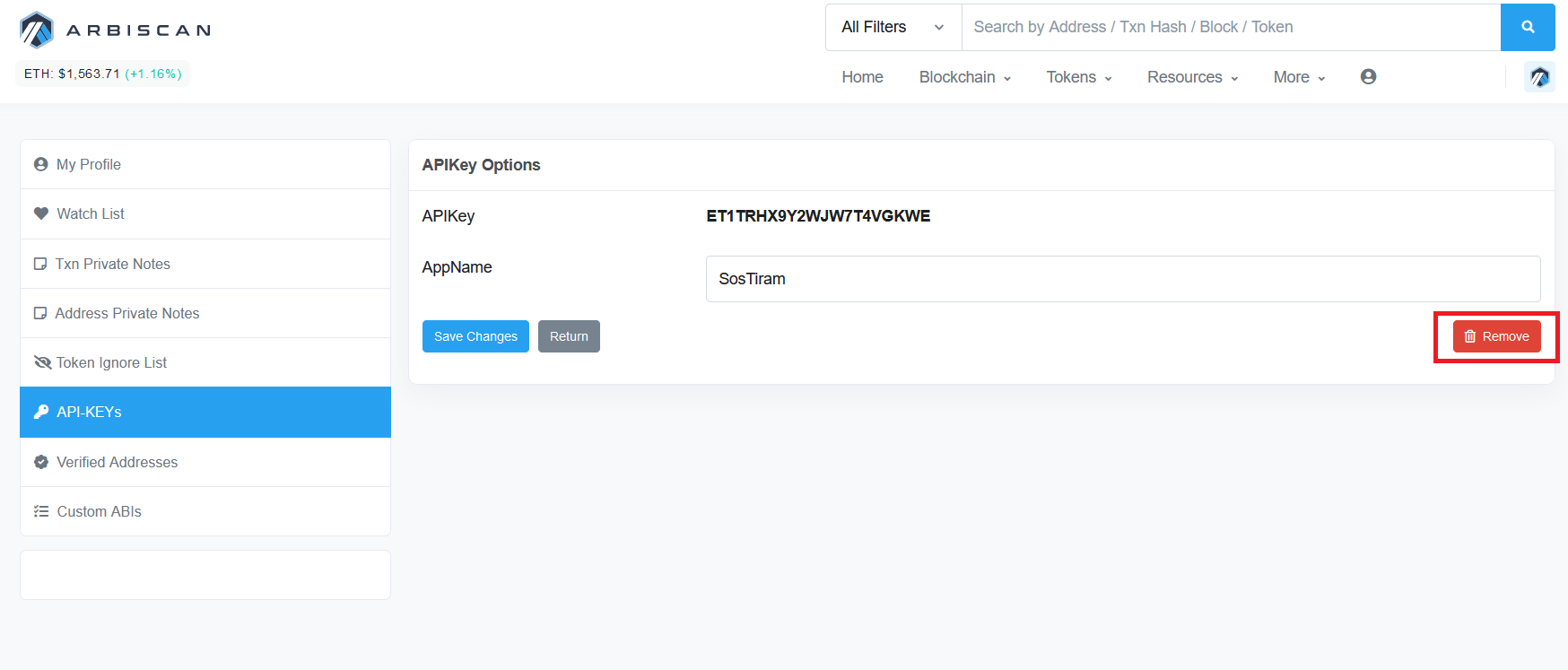Click the Token Ignore List eye-slash icon
This screenshot has height=670, width=1568.
42,362
